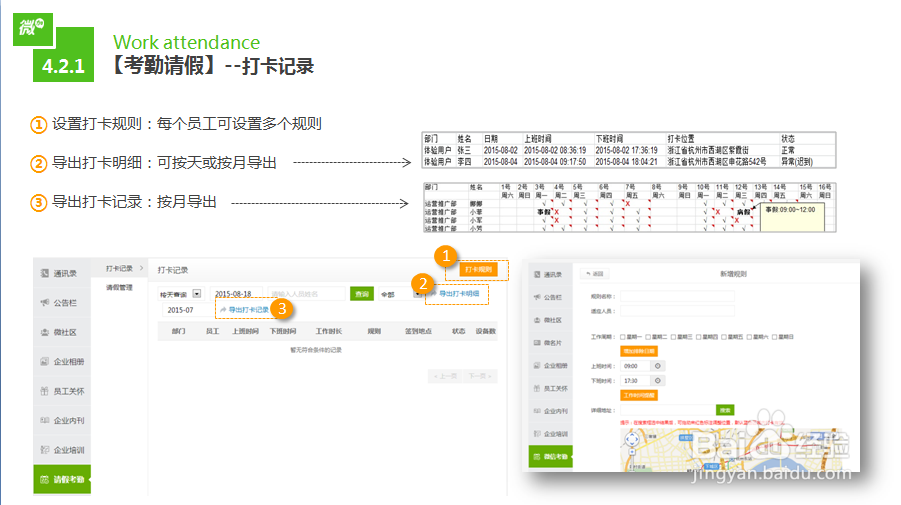Click the orange 打卡规则 button
Screen dimensions: 901x505
(478, 269)
